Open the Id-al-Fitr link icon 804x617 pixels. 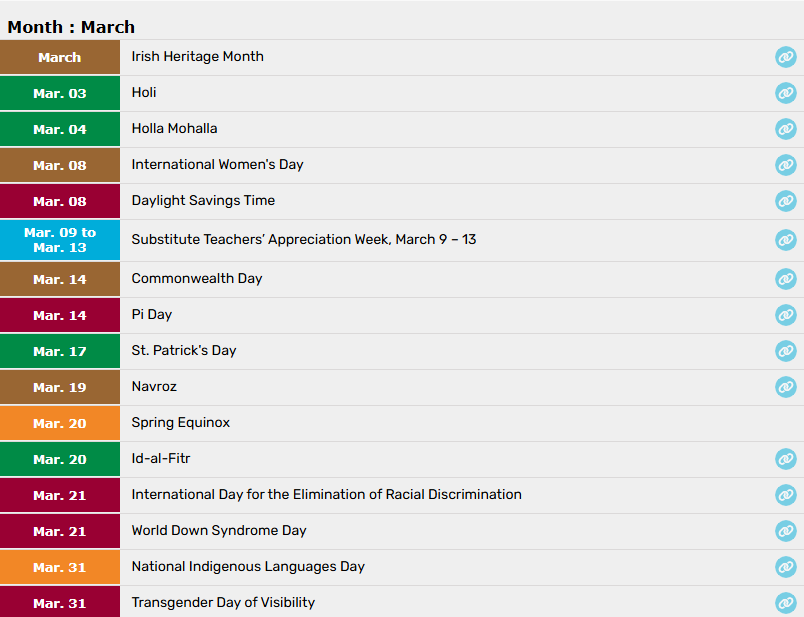786,459
